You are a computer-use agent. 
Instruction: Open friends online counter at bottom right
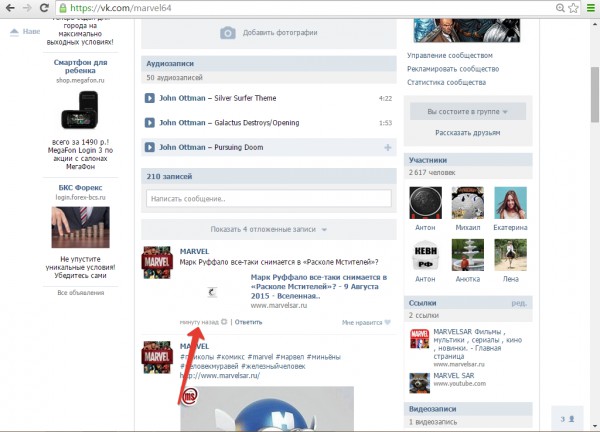(567, 419)
